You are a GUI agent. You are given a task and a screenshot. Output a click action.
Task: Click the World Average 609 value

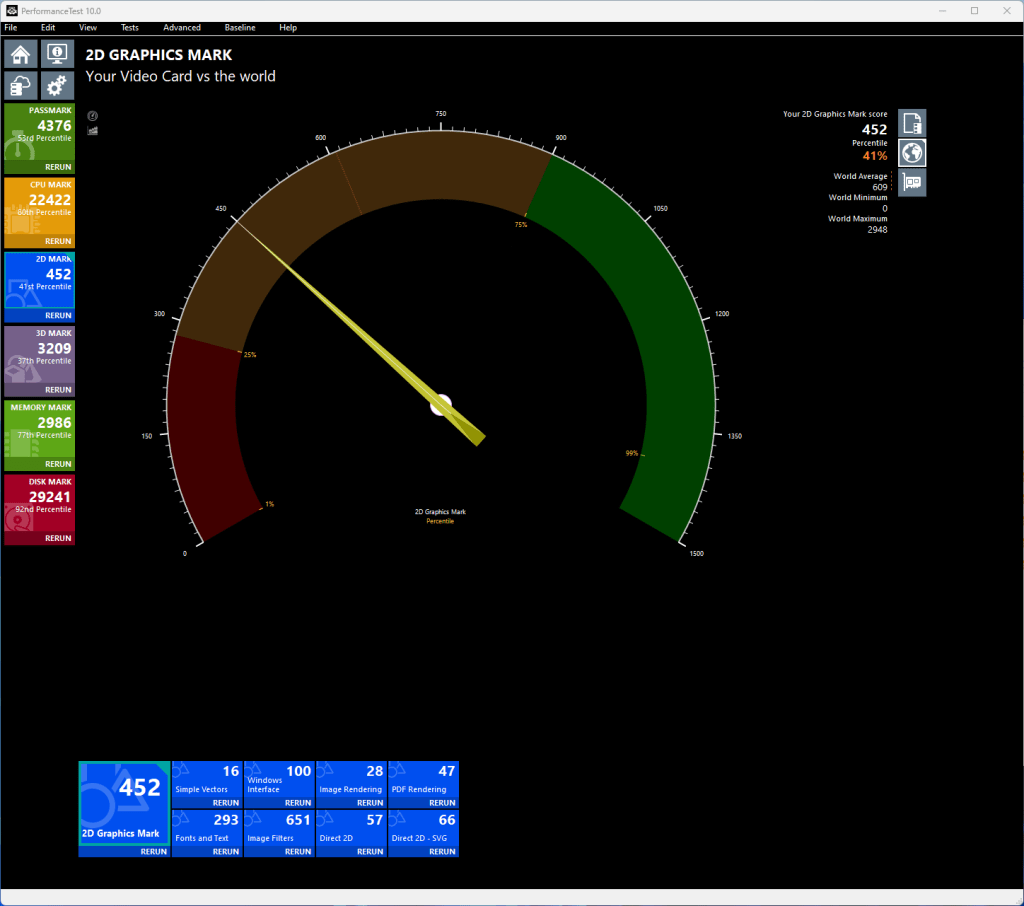click(880, 187)
